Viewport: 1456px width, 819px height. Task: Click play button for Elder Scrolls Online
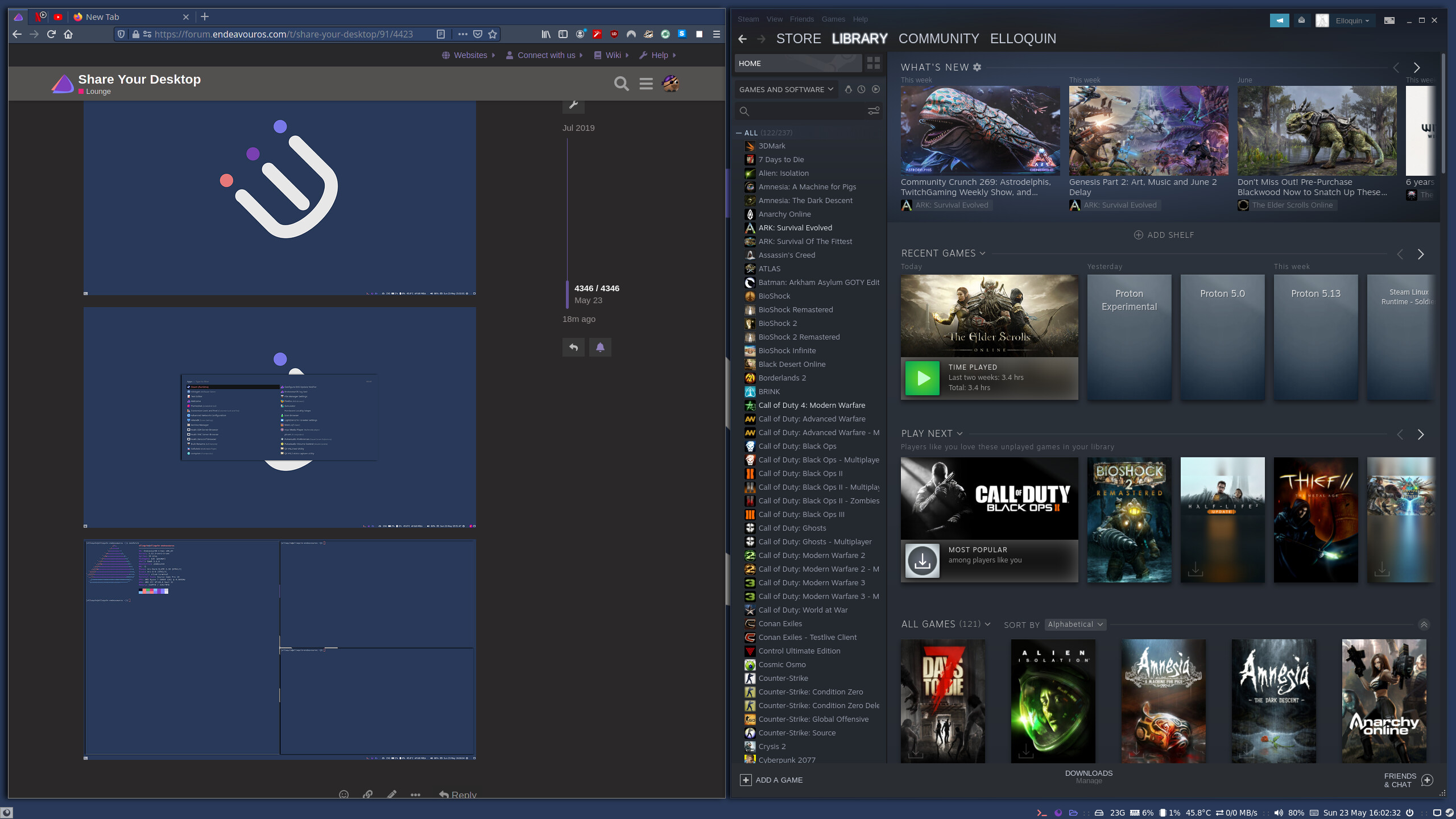coord(923,378)
